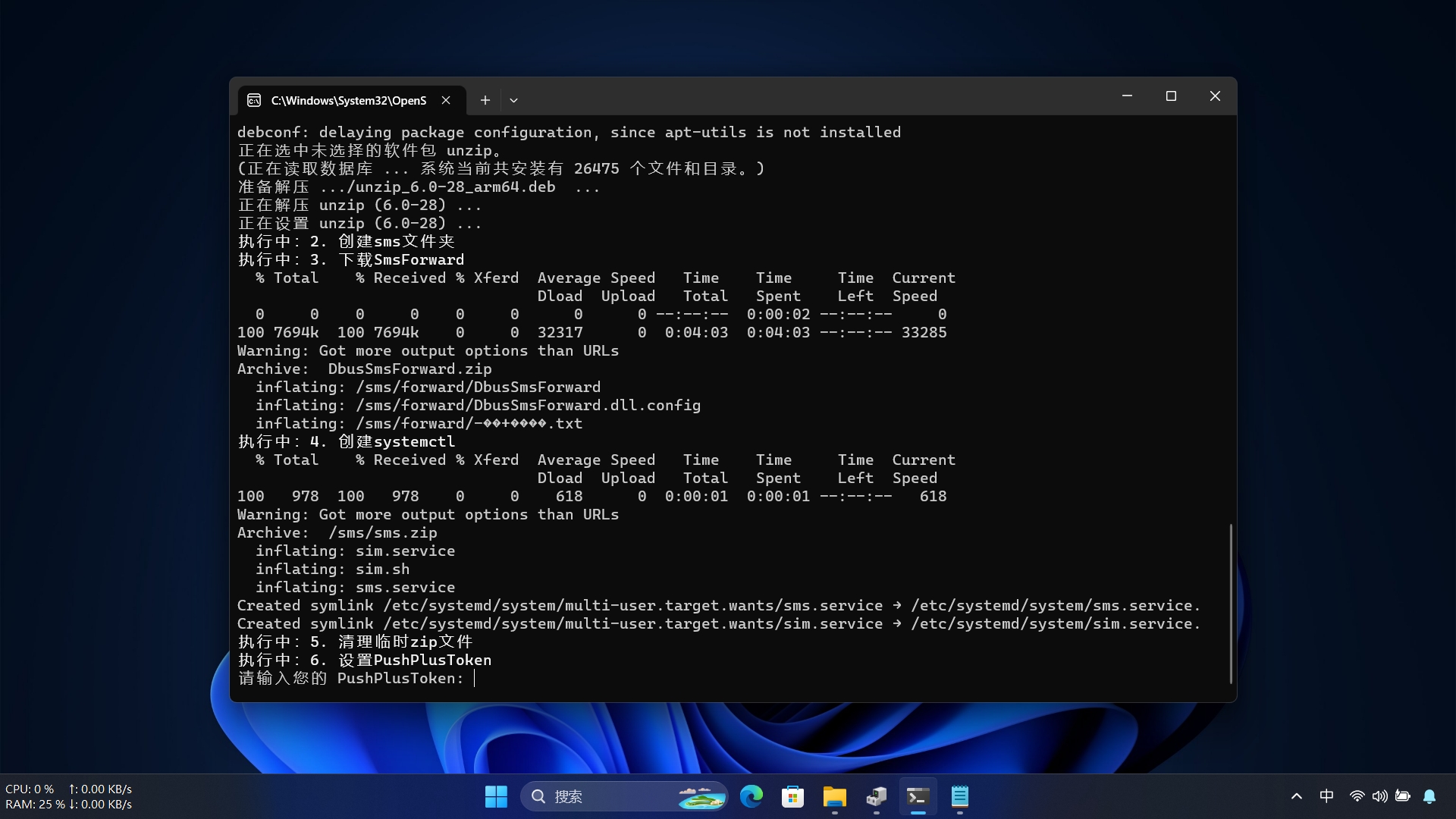Toggle the Chinese input method indicator
Image resolution: width=1456 pixels, height=819 pixels.
pyautogui.click(x=1326, y=796)
